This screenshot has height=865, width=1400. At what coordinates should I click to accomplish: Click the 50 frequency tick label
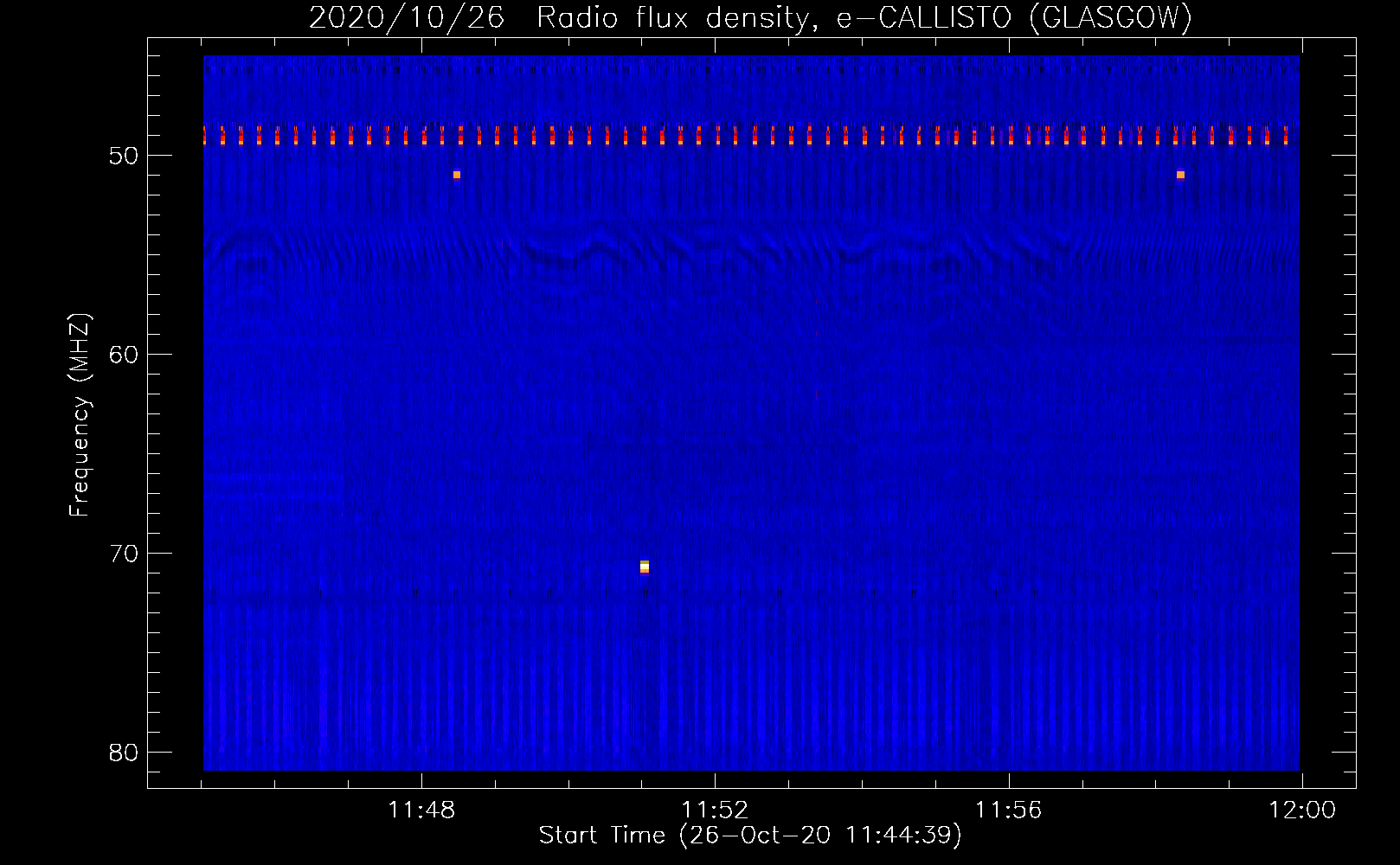pos(124,156)
